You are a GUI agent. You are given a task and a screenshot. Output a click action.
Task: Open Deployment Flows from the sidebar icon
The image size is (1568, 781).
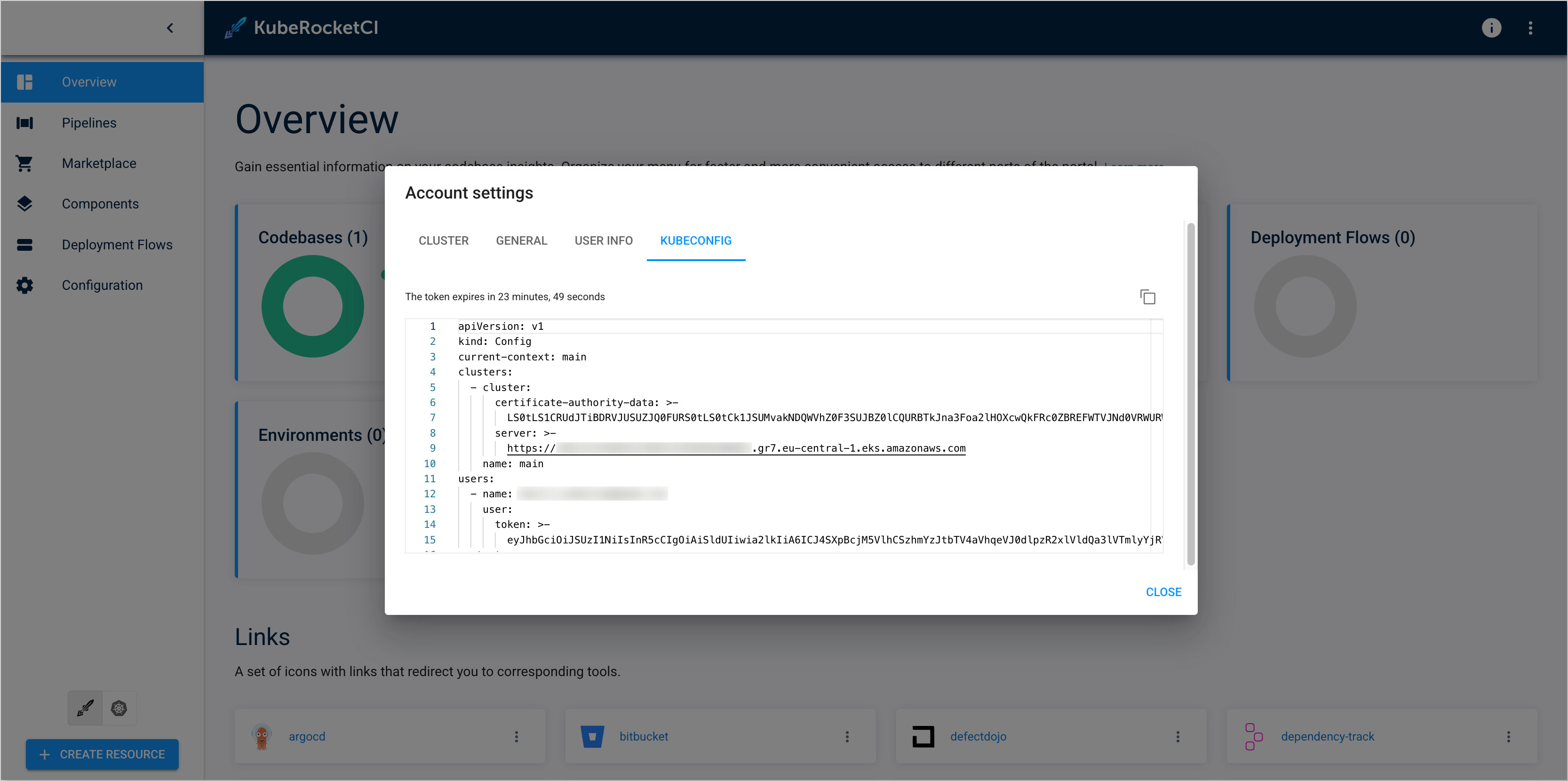tap(24, 244)
